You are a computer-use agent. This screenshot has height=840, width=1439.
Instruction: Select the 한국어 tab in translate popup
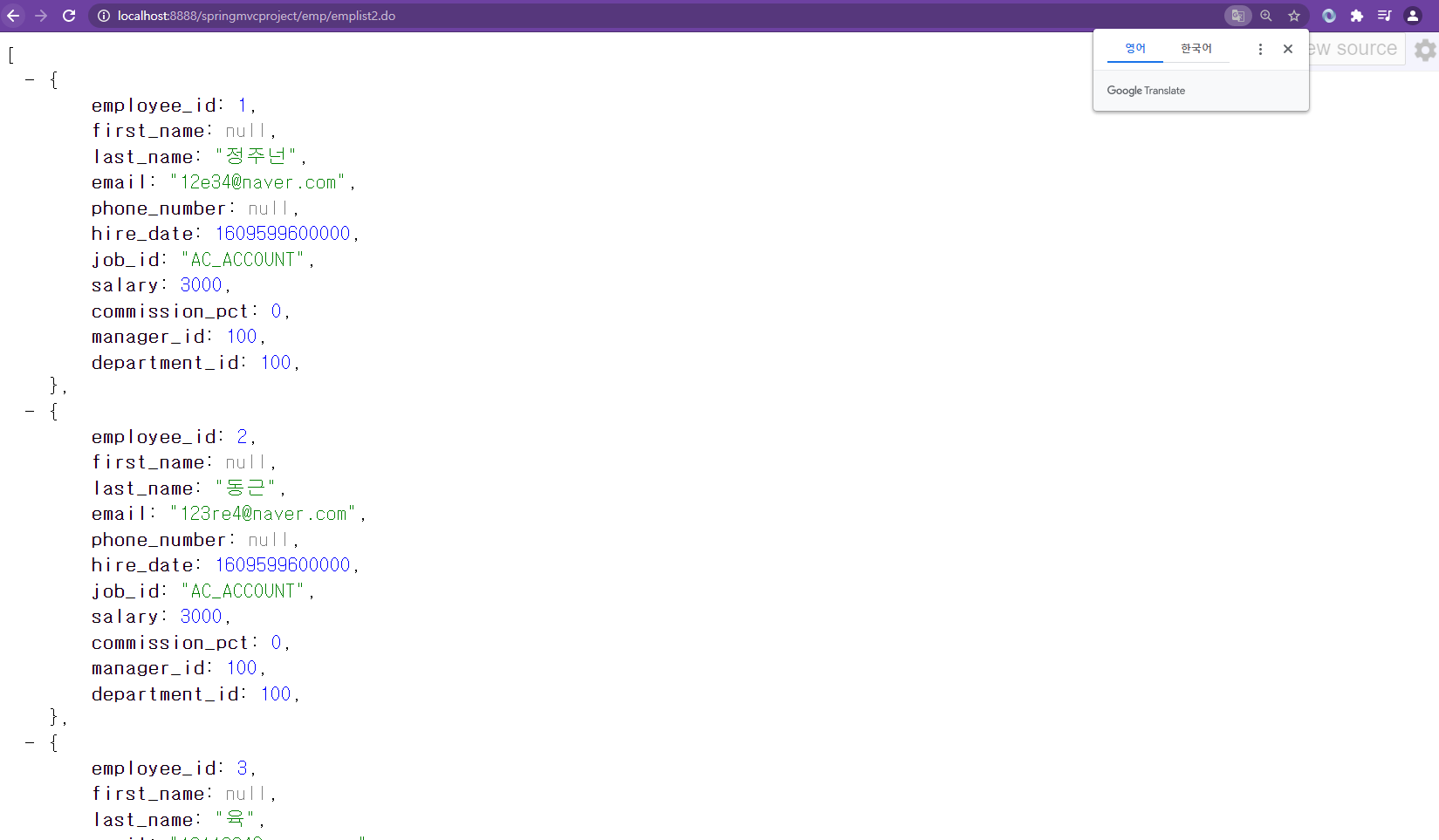point(1196,49)
